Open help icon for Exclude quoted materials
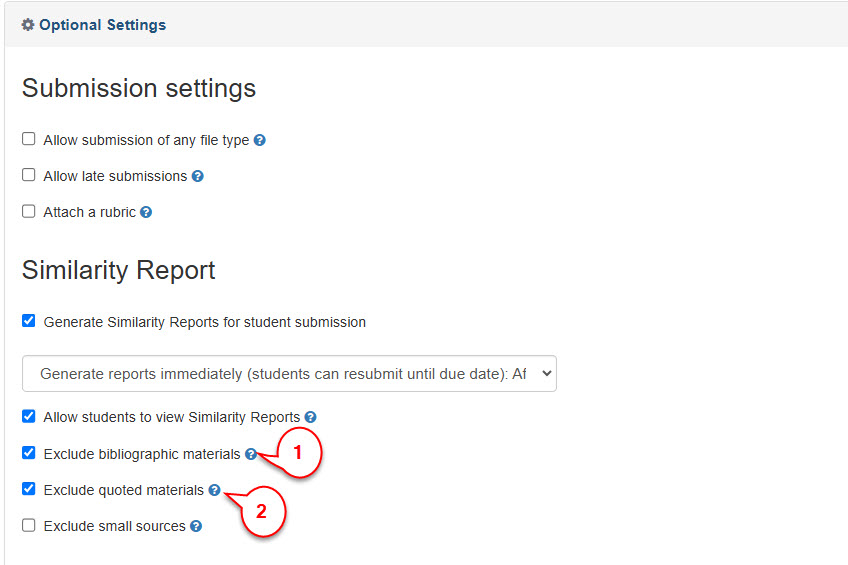The image size is (848, 565). (215, 490)
